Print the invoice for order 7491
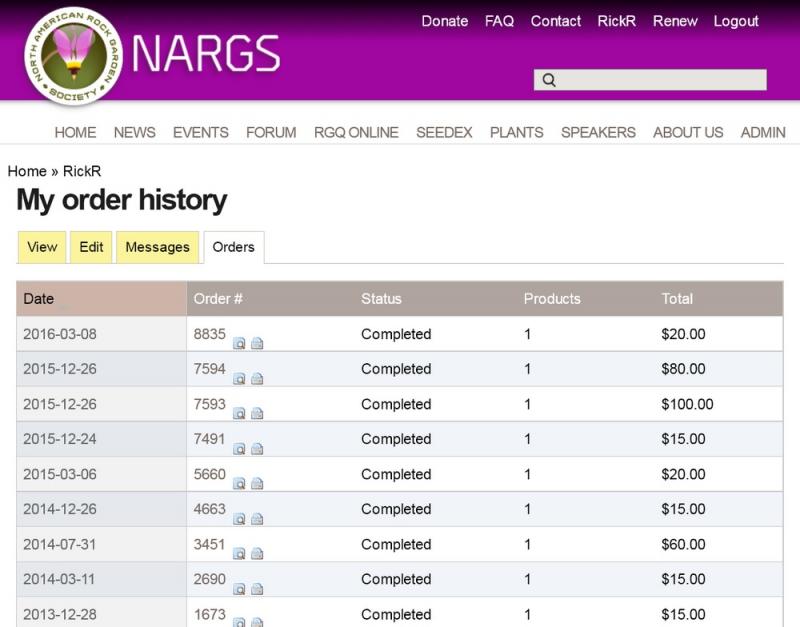 257,448
